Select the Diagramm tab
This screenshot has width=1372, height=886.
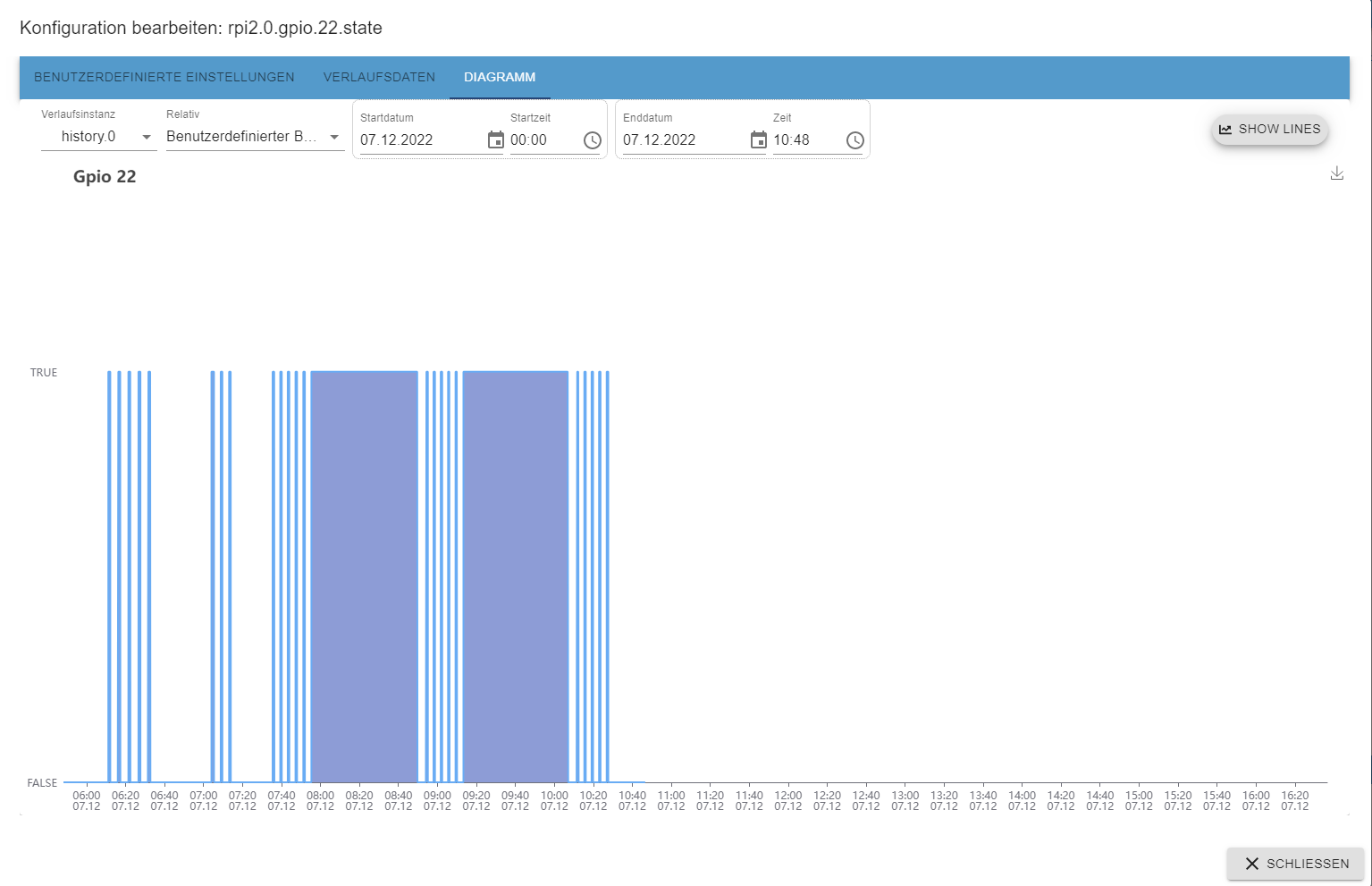tap(500, 77)
